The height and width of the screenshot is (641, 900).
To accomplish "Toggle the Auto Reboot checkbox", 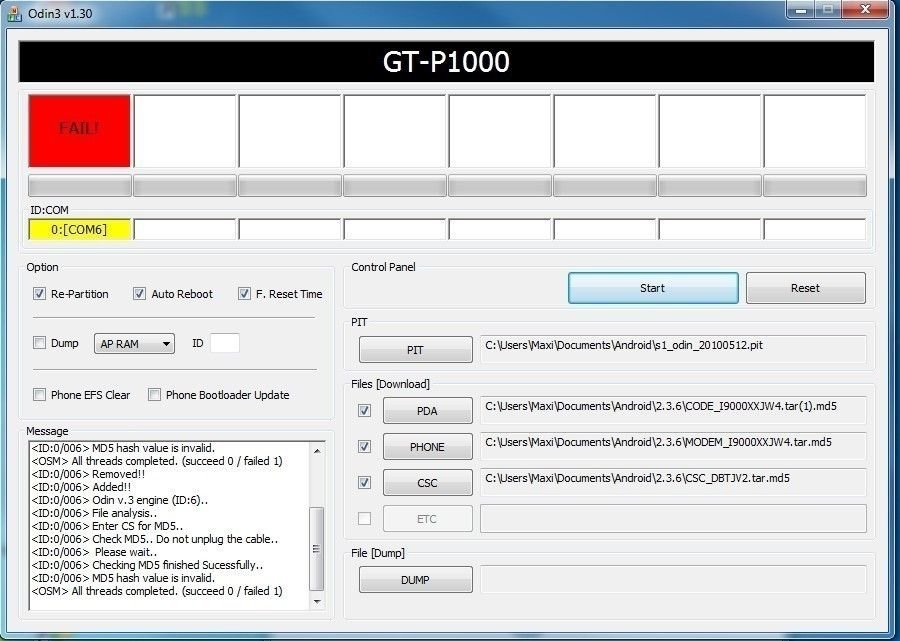I will coord(139,294).
